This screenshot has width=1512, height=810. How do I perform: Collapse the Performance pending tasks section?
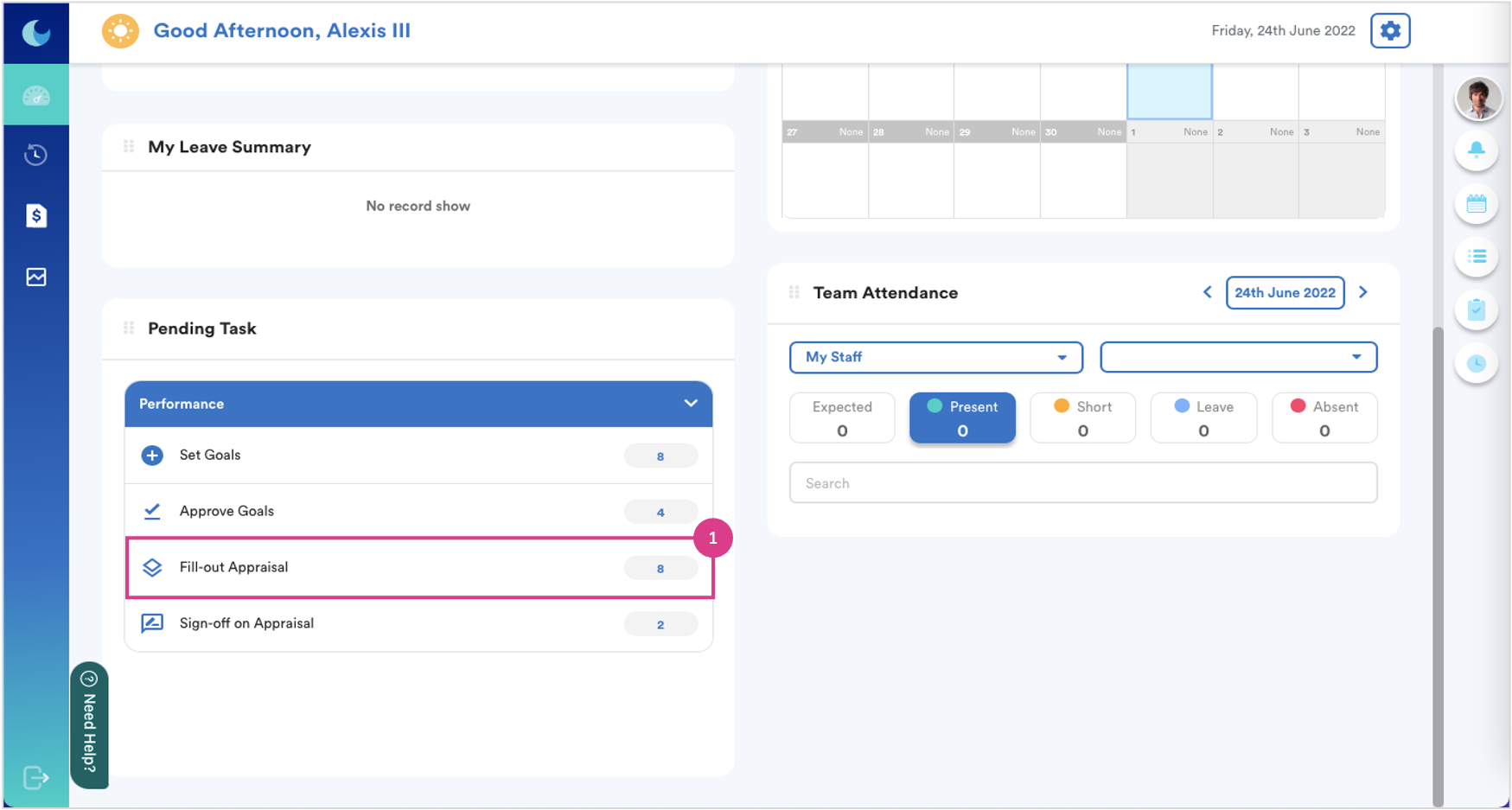[691, 403]
